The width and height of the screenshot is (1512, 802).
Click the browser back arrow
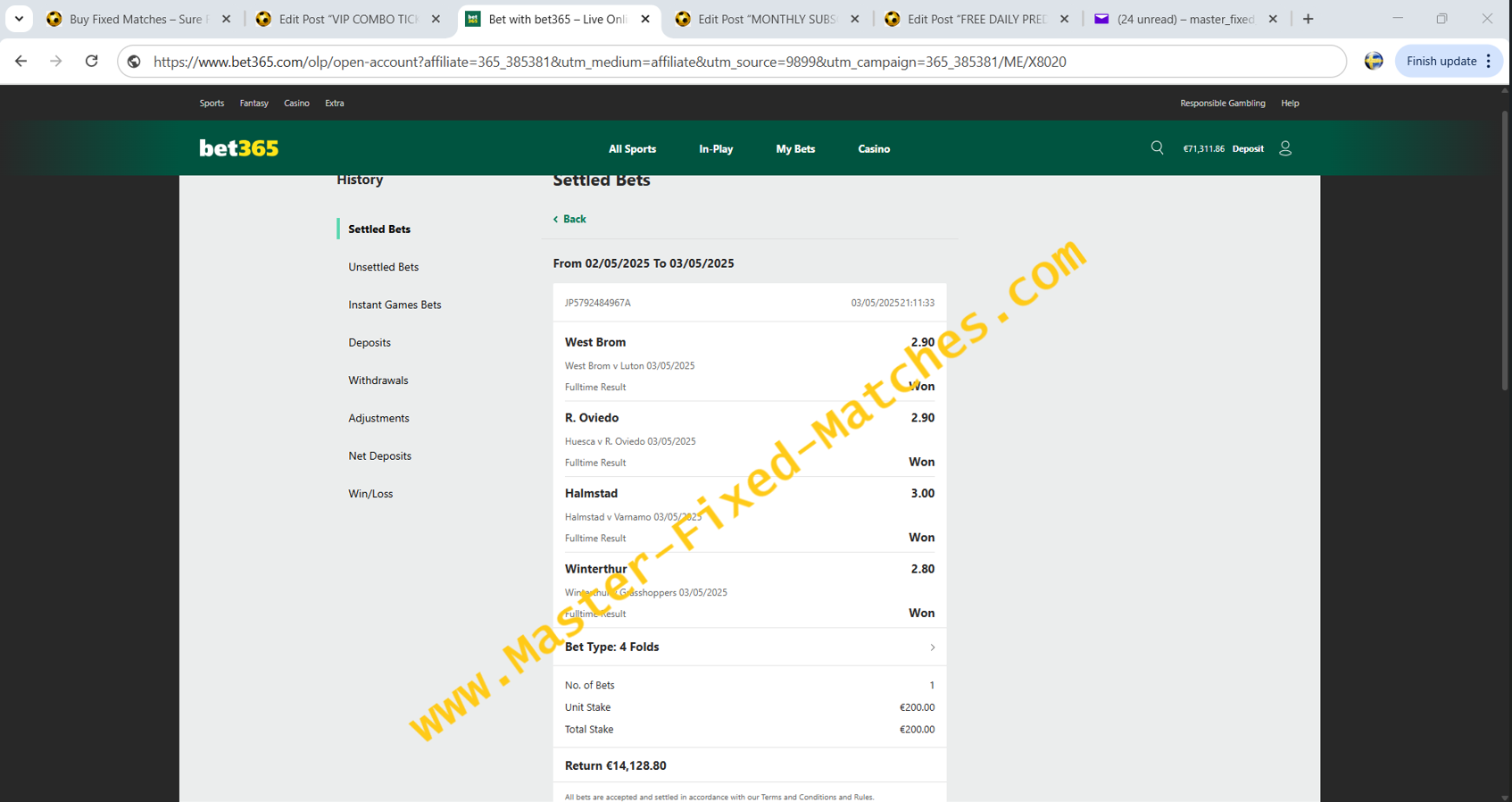(x=21, y=62)
